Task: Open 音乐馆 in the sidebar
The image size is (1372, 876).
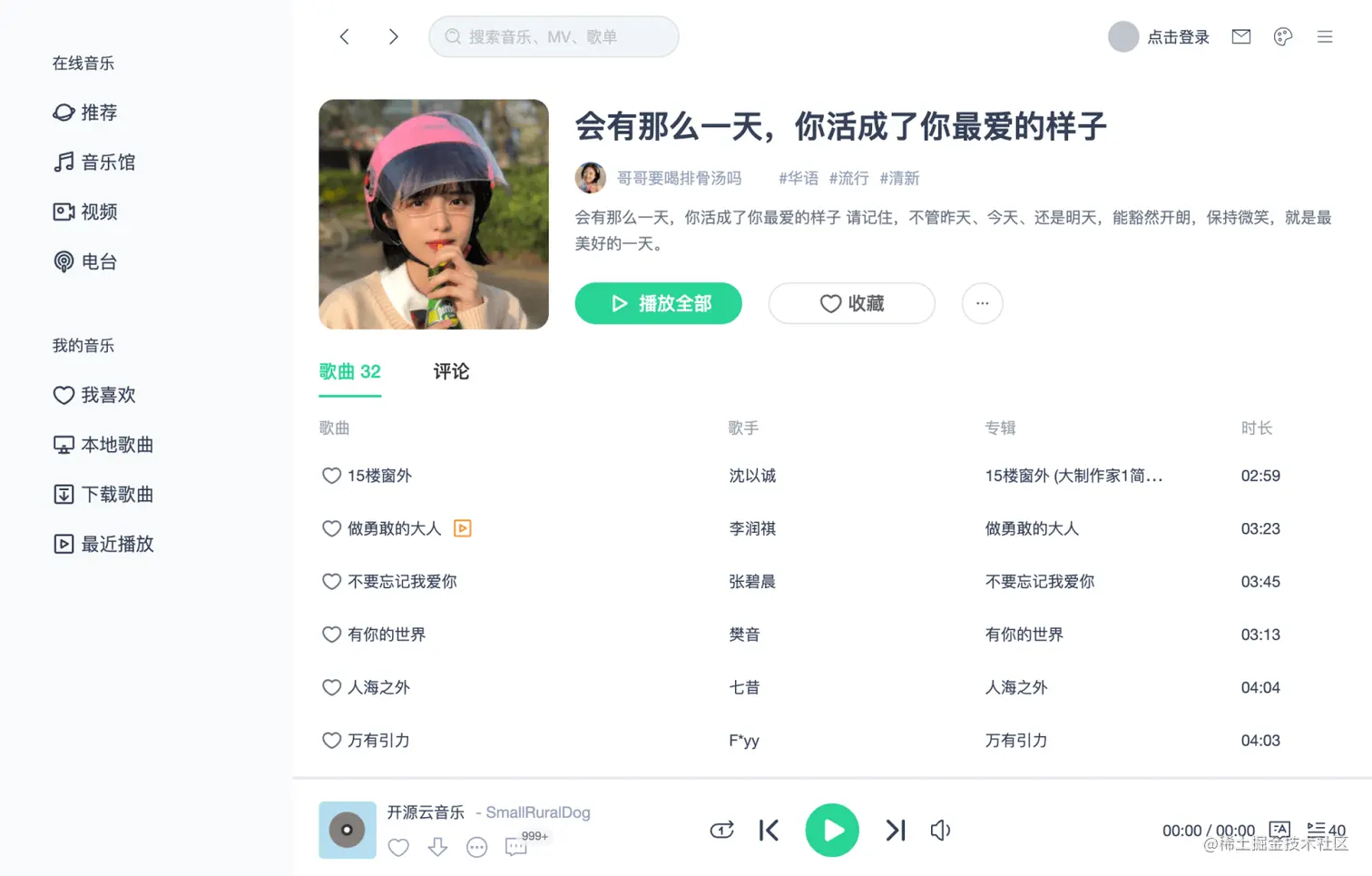Action: 94,162
